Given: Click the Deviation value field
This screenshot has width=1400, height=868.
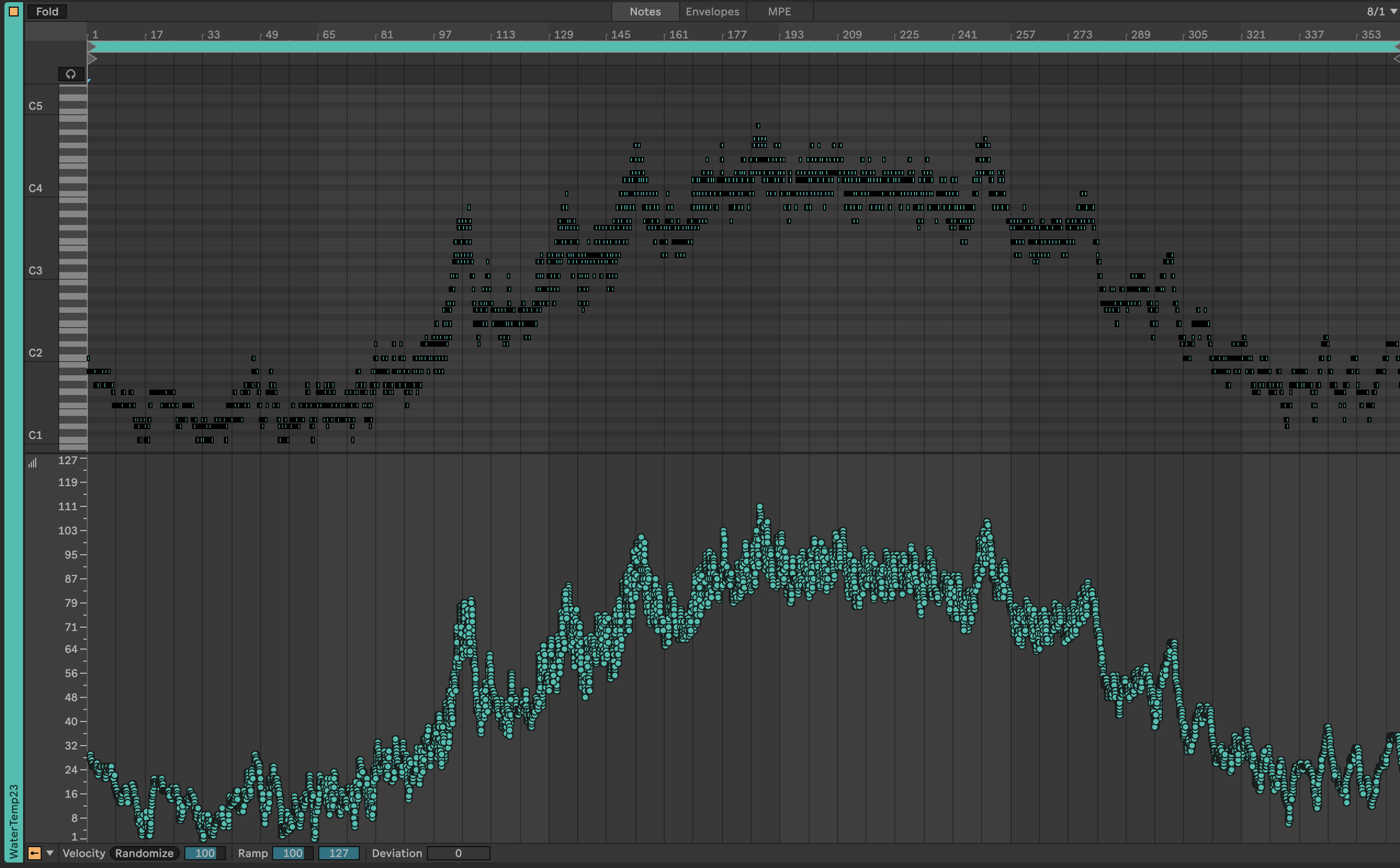Looking at the screenshot, I should (x=458, y=853).
